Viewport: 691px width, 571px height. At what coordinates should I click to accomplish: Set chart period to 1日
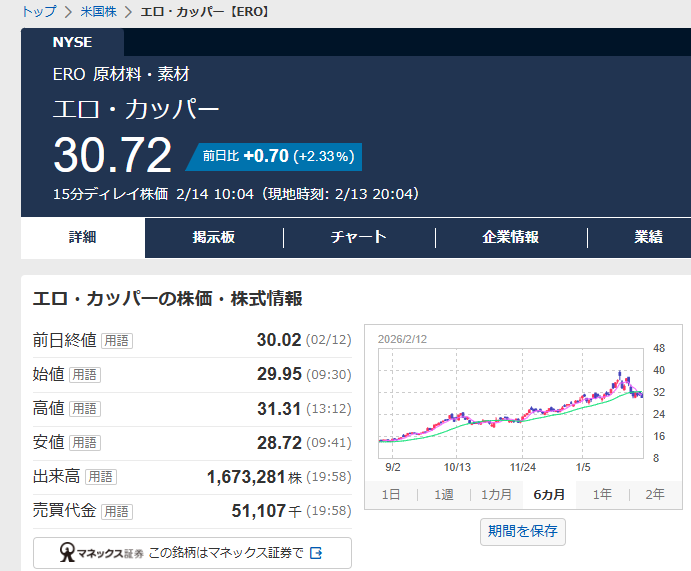[391, 494]
